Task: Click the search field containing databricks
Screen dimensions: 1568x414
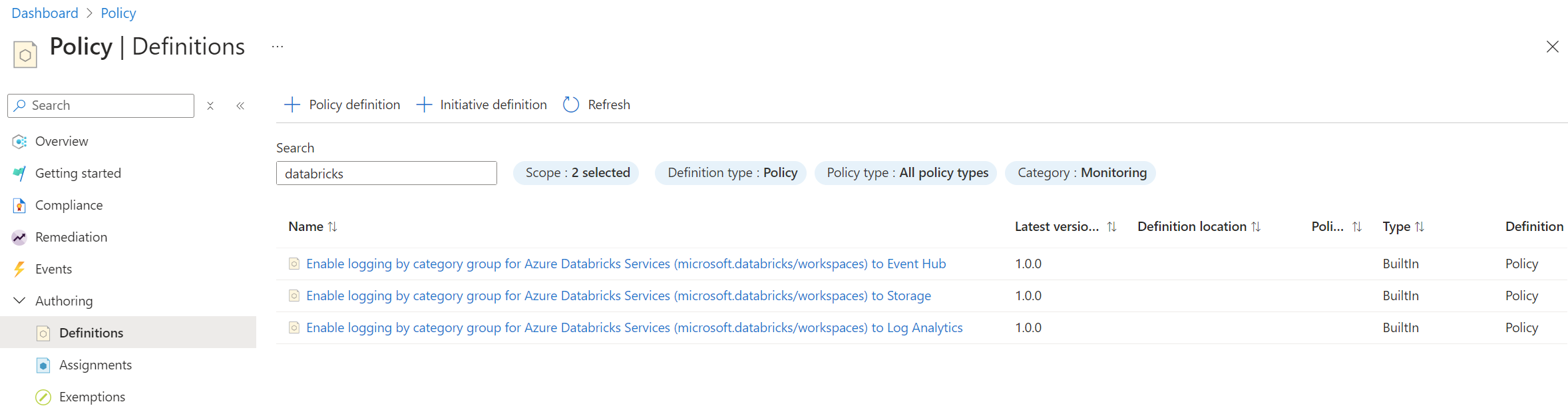Action: pyautogui.click(x=387, y=173)
